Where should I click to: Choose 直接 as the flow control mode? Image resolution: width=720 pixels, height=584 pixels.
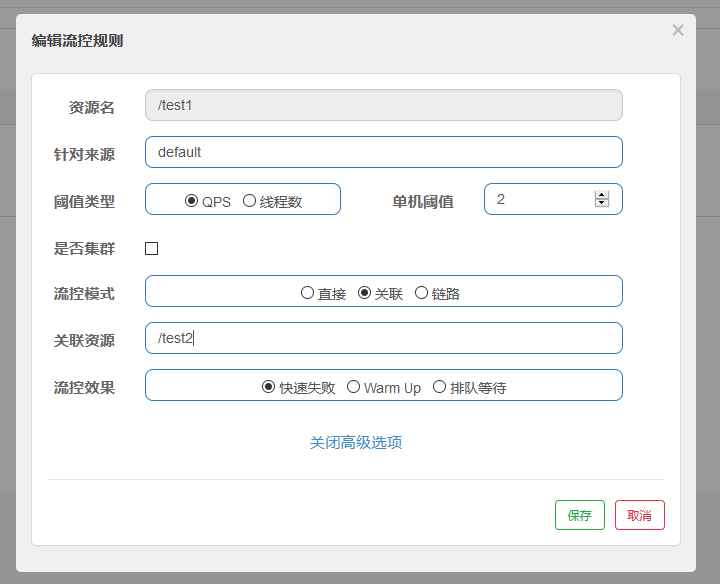pyautogui.click(x=308, y=293)
